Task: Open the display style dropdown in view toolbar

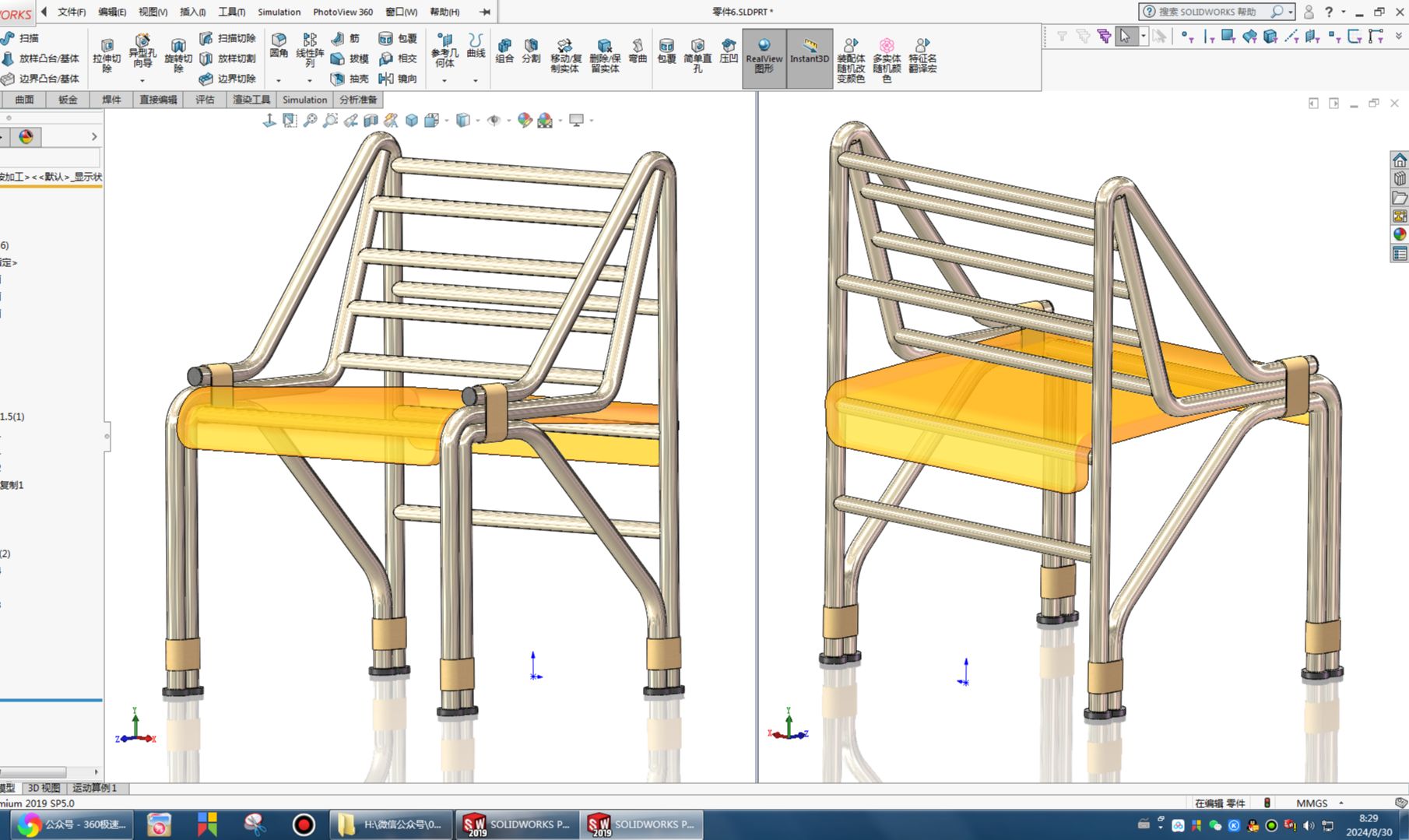Action: [477, 121]
